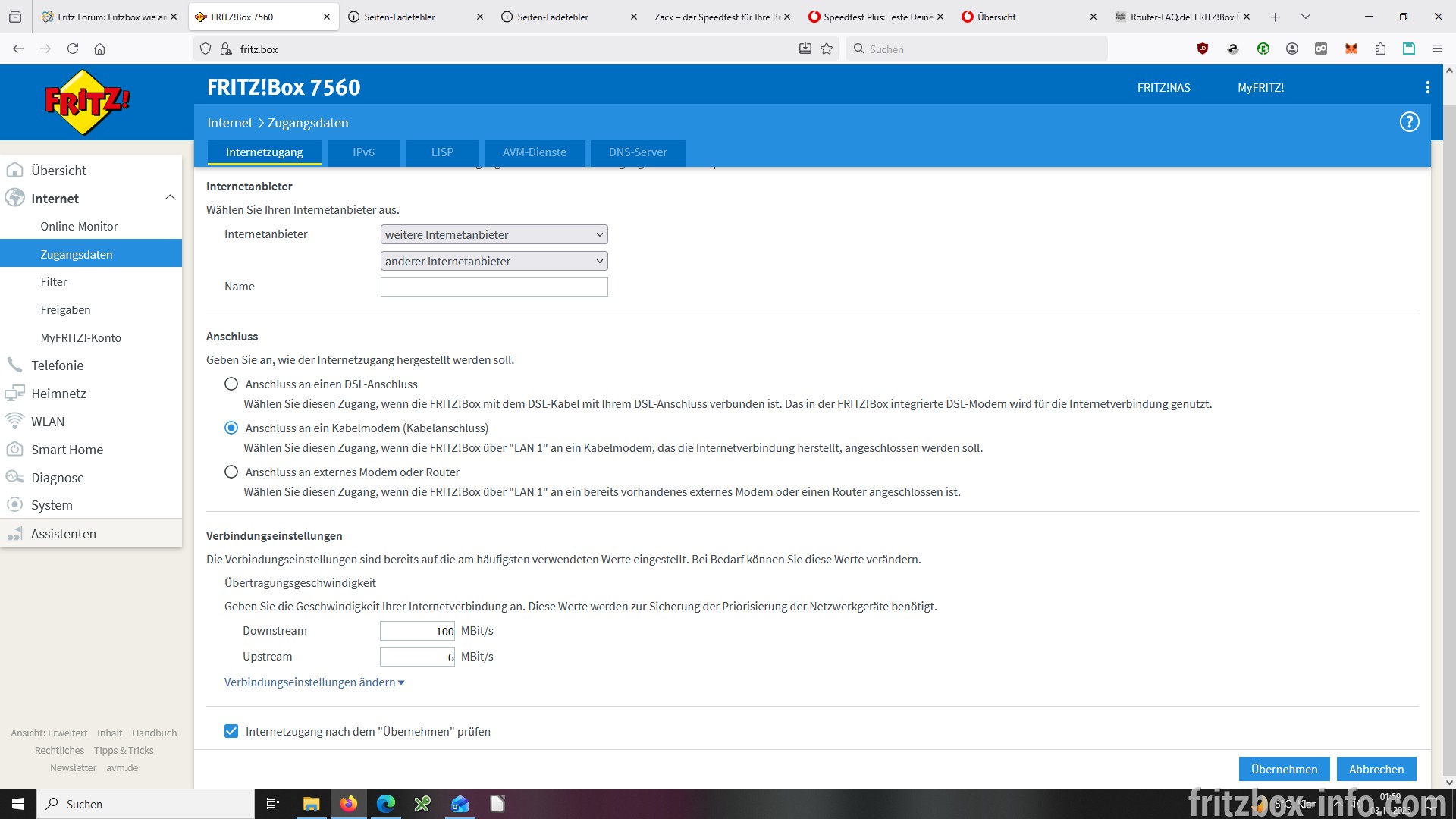Image resolution: width=1456 pixels, height=819 pixels.
Task: Go to the browser home page icon
Action: (x=99, y=49)
